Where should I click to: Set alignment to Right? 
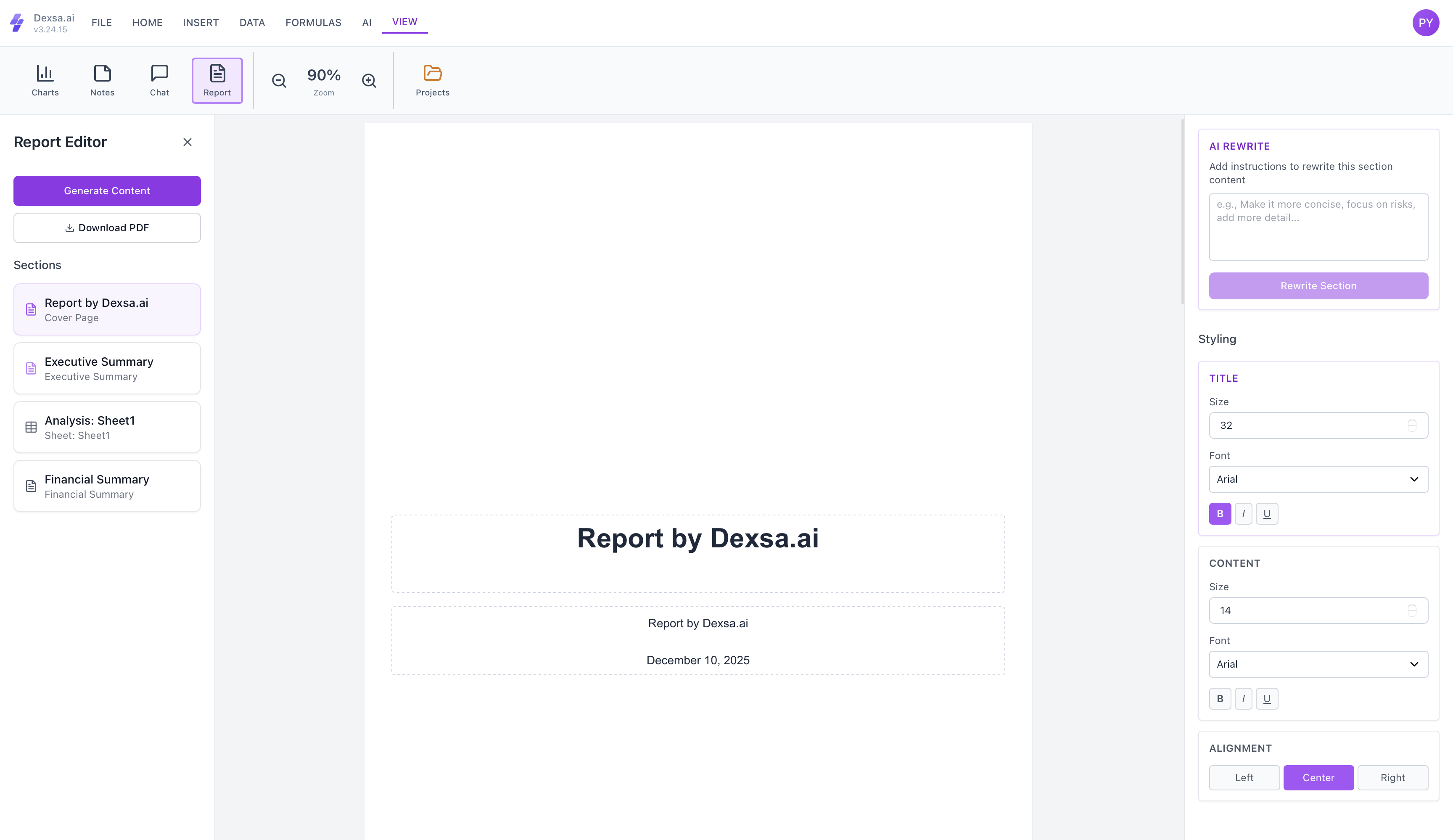(x=1393, y=778)
